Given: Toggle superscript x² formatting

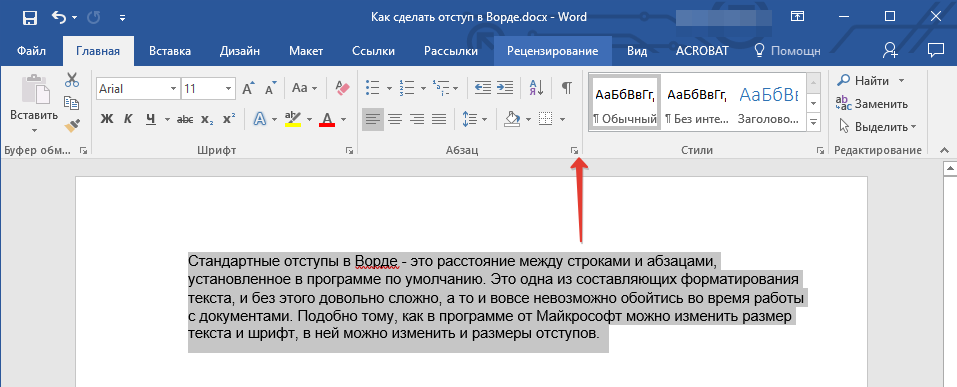Looking at the screenshot, I should coord(229,119).
